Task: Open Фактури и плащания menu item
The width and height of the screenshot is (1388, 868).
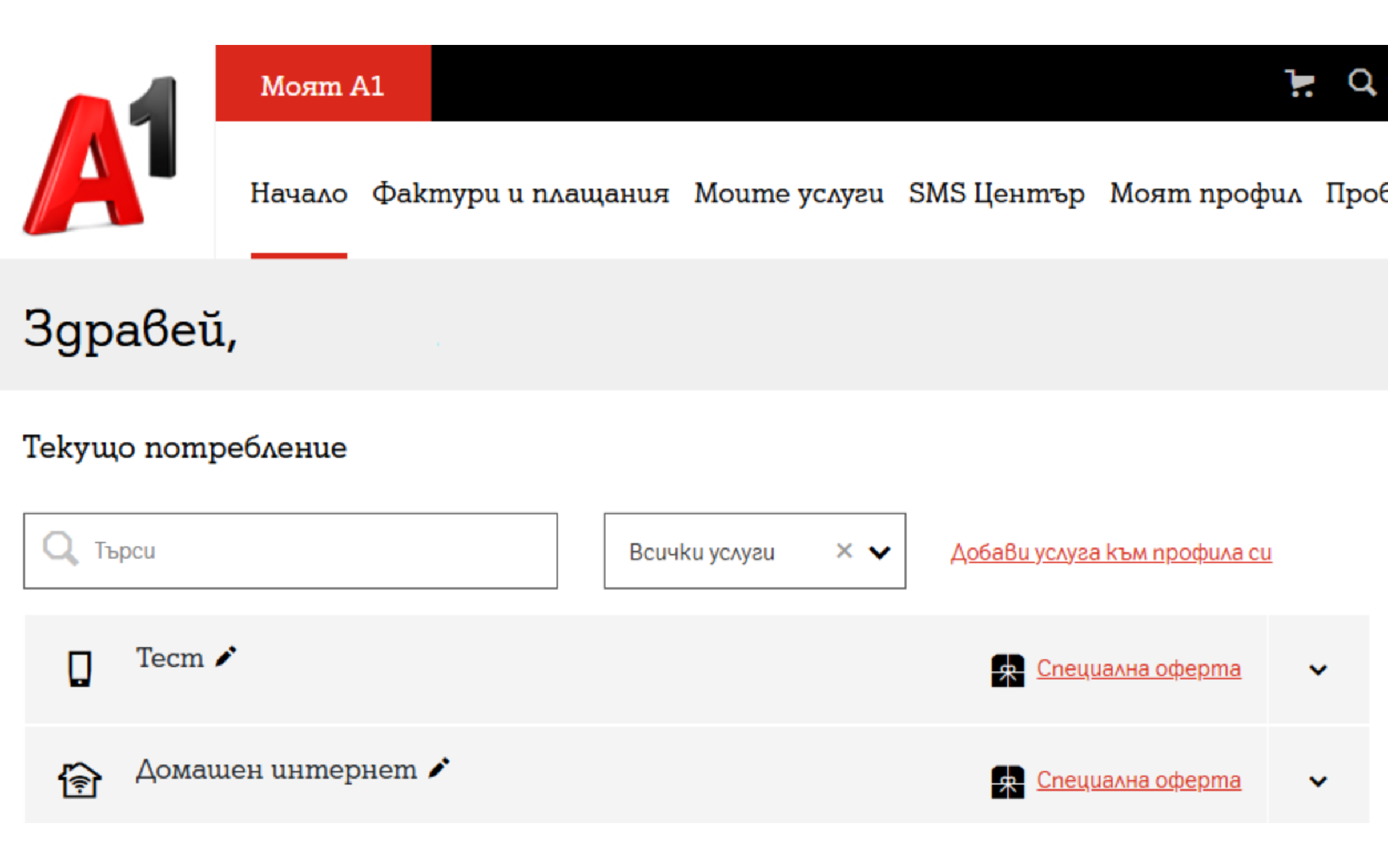Action: coord(520,193)
